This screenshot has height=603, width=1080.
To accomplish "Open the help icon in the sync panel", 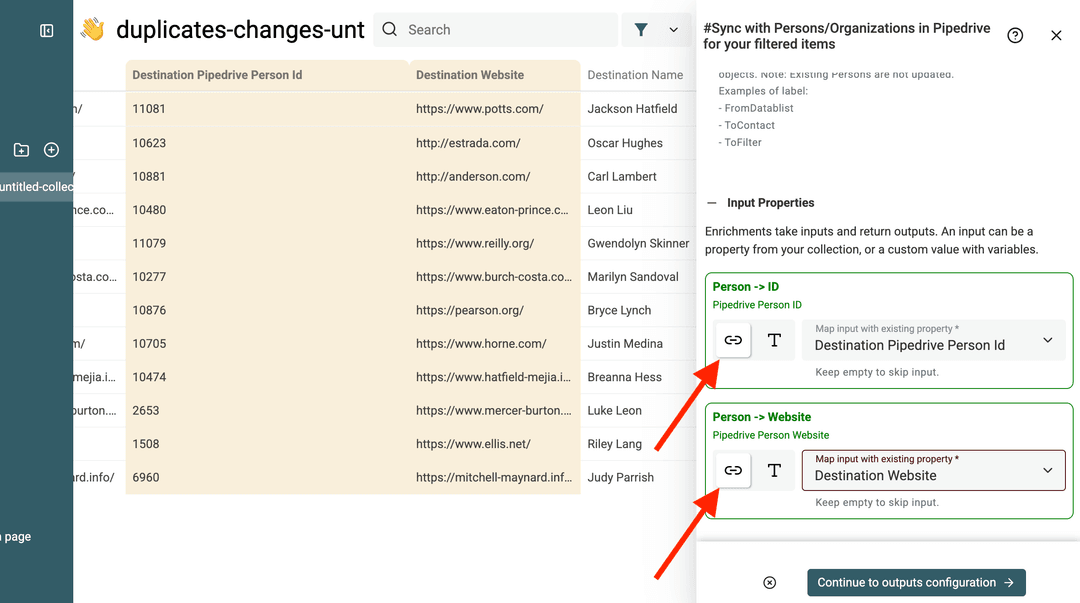I will [x=1015, y=35].
